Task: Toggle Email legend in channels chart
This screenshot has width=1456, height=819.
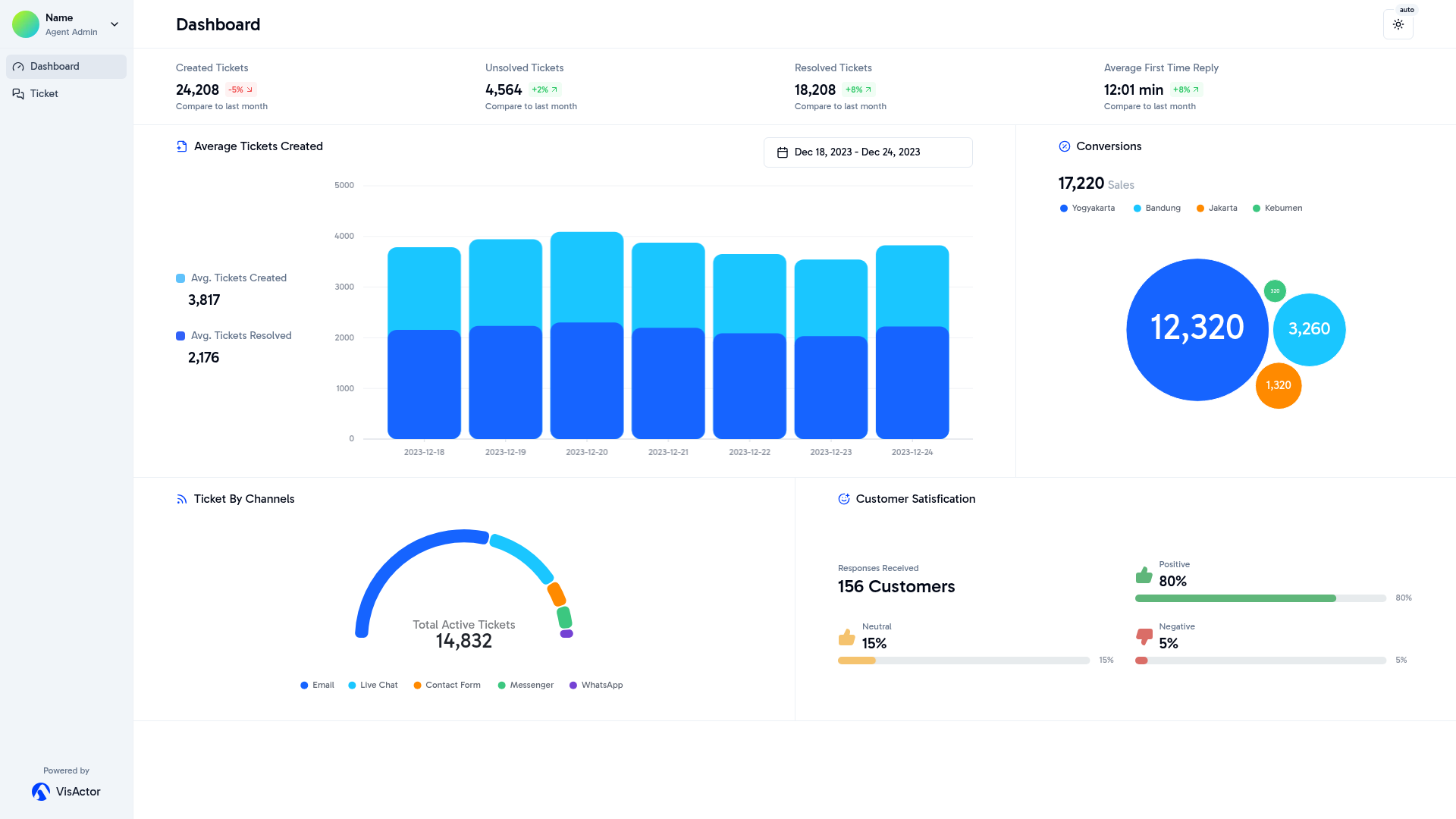Action: tap(317, 686)
